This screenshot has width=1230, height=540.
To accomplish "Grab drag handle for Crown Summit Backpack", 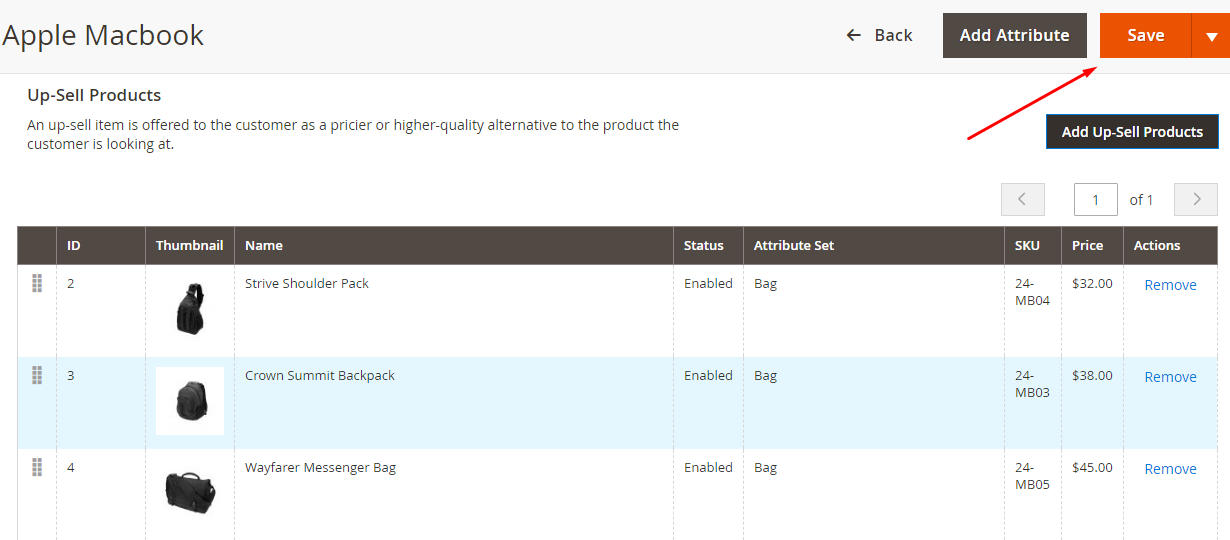I will click(37, 375).
